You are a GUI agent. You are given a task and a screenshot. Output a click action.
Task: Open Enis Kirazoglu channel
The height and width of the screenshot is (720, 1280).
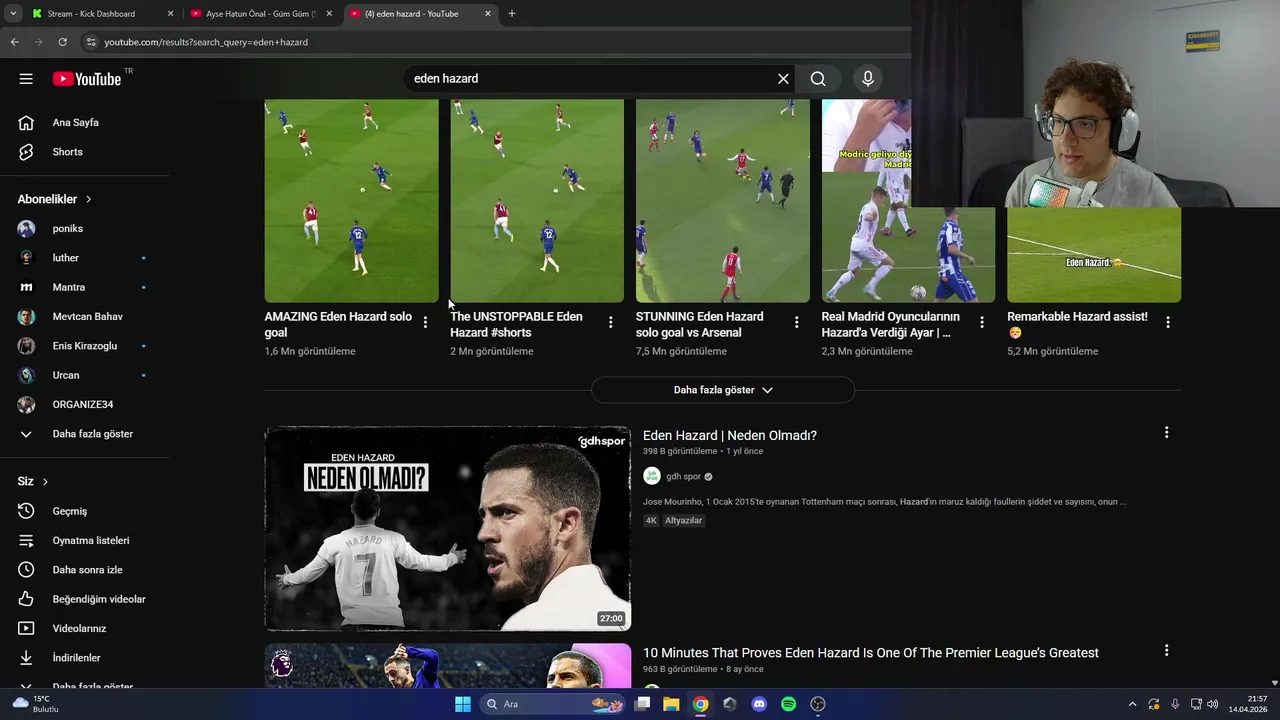click(85, 346)
